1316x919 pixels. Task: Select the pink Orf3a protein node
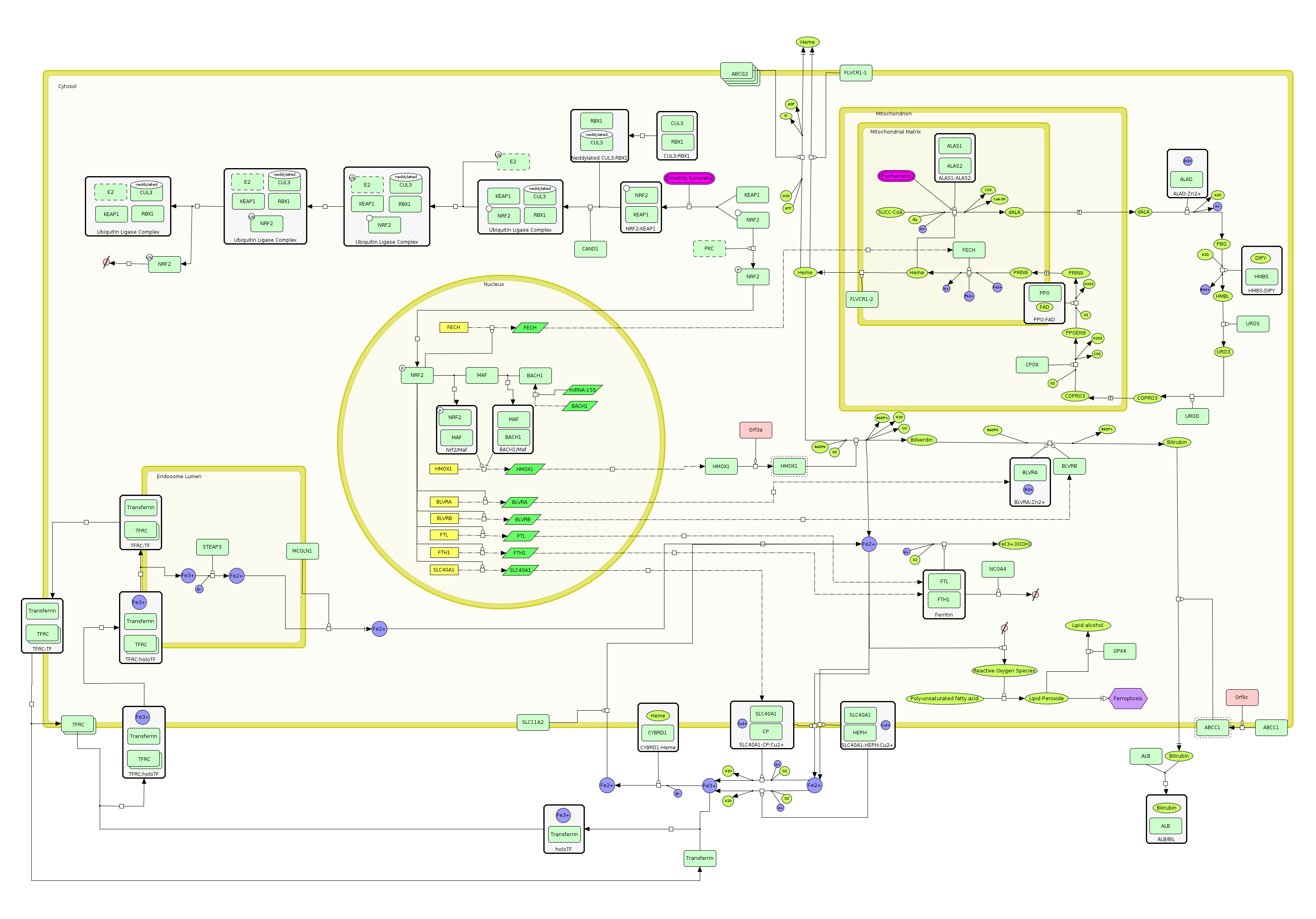point(755,430)
